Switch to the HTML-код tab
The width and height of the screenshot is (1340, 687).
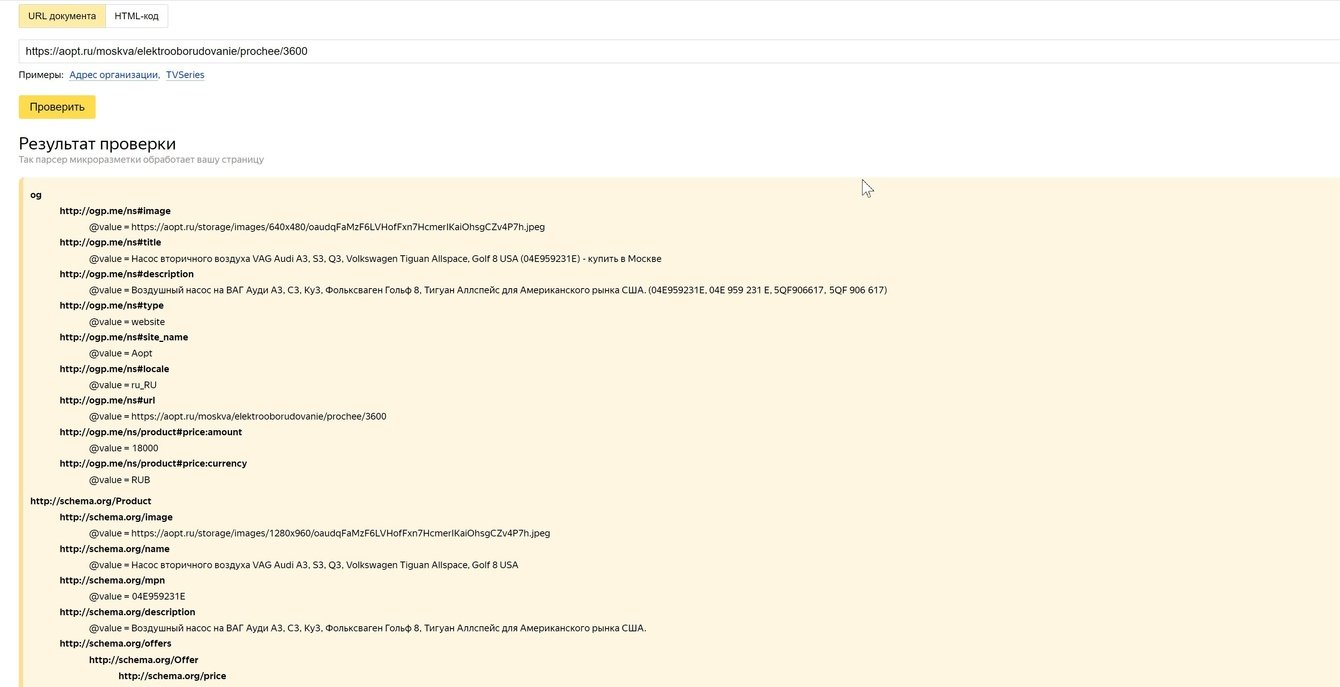pos(136,16)
